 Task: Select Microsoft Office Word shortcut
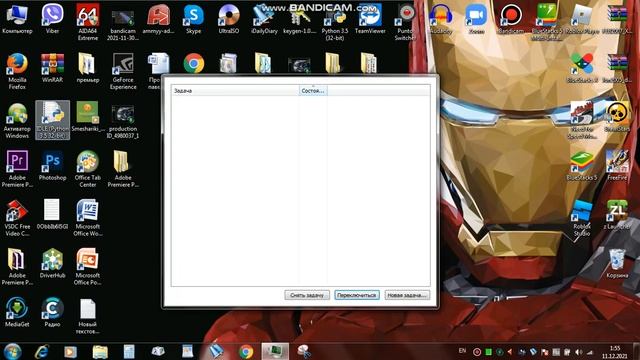click(x=88, y=218)
